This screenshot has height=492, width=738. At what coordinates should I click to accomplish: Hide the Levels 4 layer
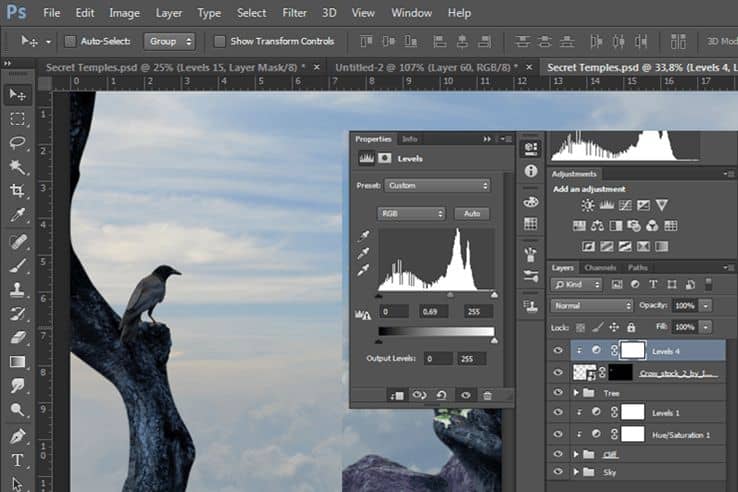pos(558,350)
